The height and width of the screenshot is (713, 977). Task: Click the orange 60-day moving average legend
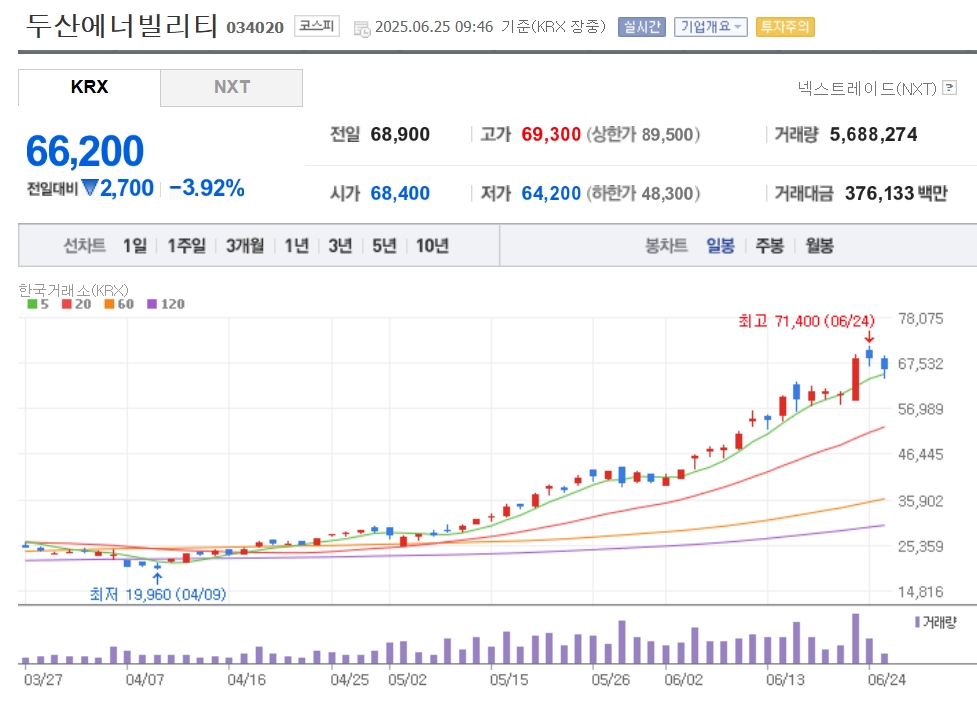coord(118,304)
